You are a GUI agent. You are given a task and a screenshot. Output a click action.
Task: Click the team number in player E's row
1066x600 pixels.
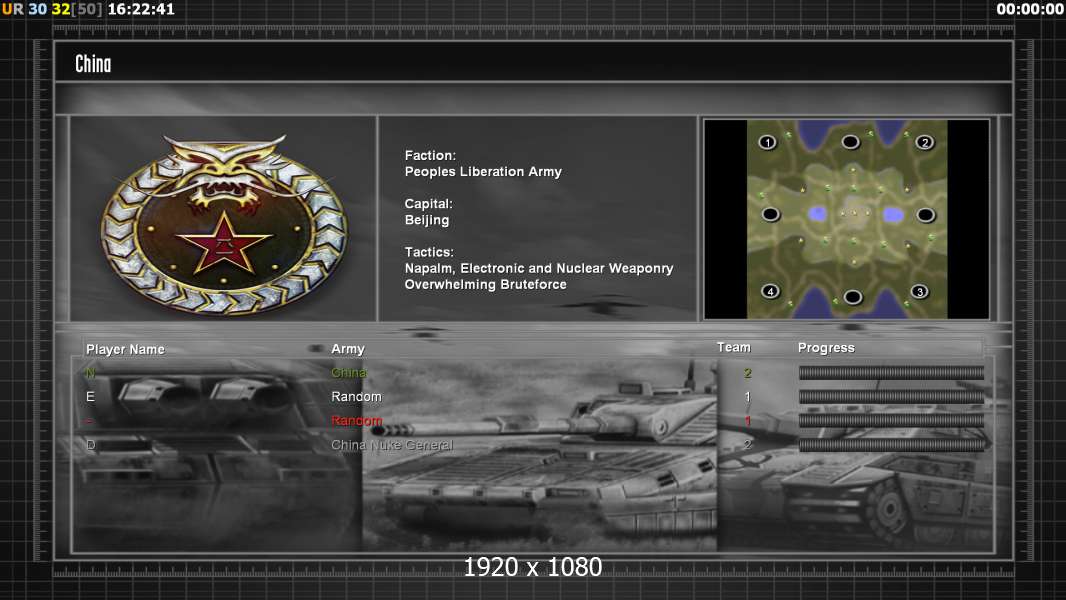point(747,396)
